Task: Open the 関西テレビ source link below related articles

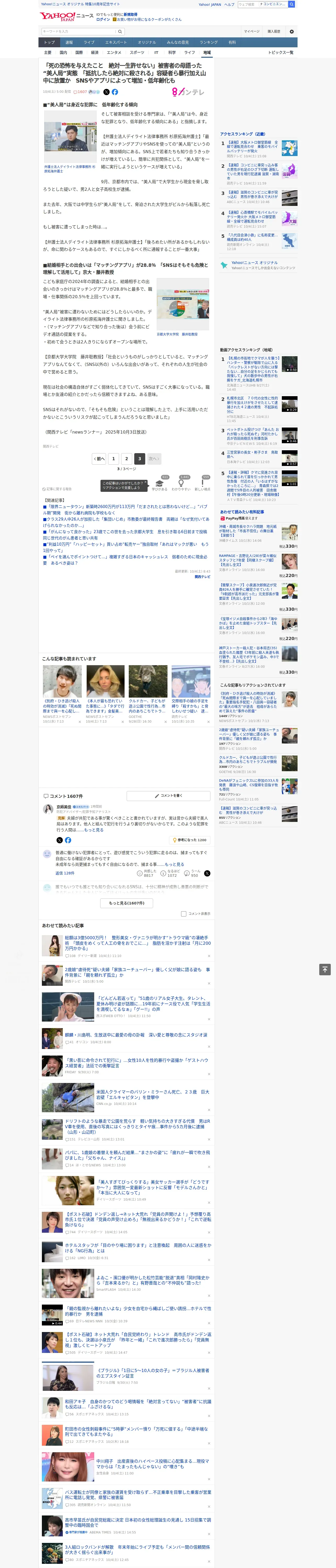Action: [x=203, y=577]
